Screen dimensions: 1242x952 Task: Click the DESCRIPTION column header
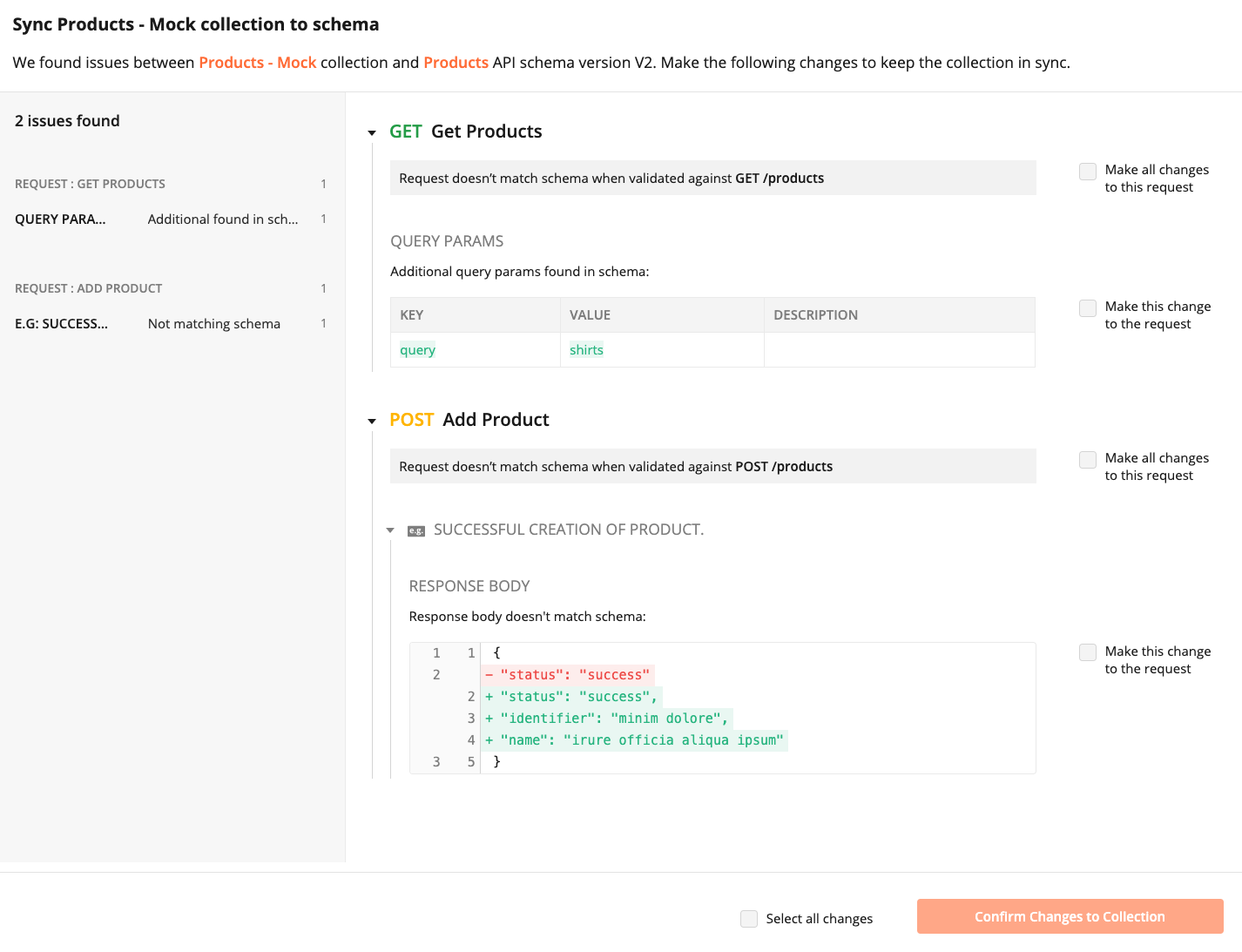900,315
